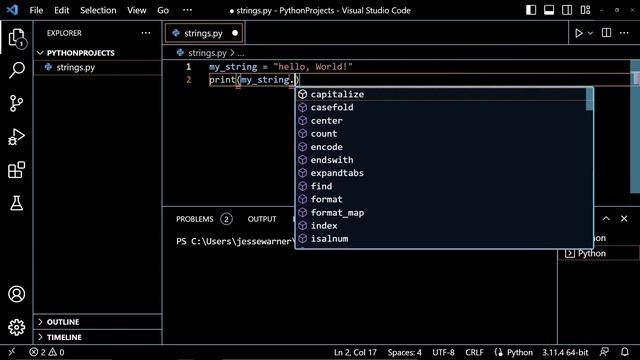Open the Accounts menu icon
The width and height of the screenshot is (640, 360).
(16, 294)
